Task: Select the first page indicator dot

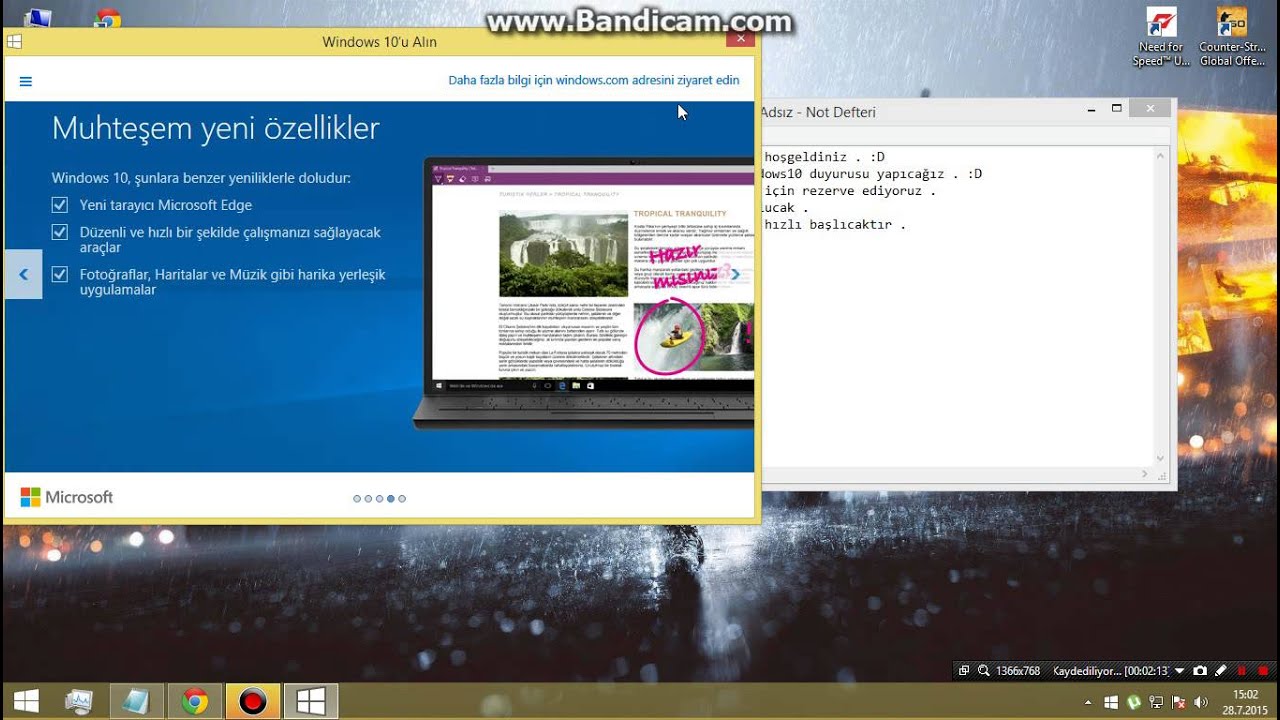Action: coord(357,498)
